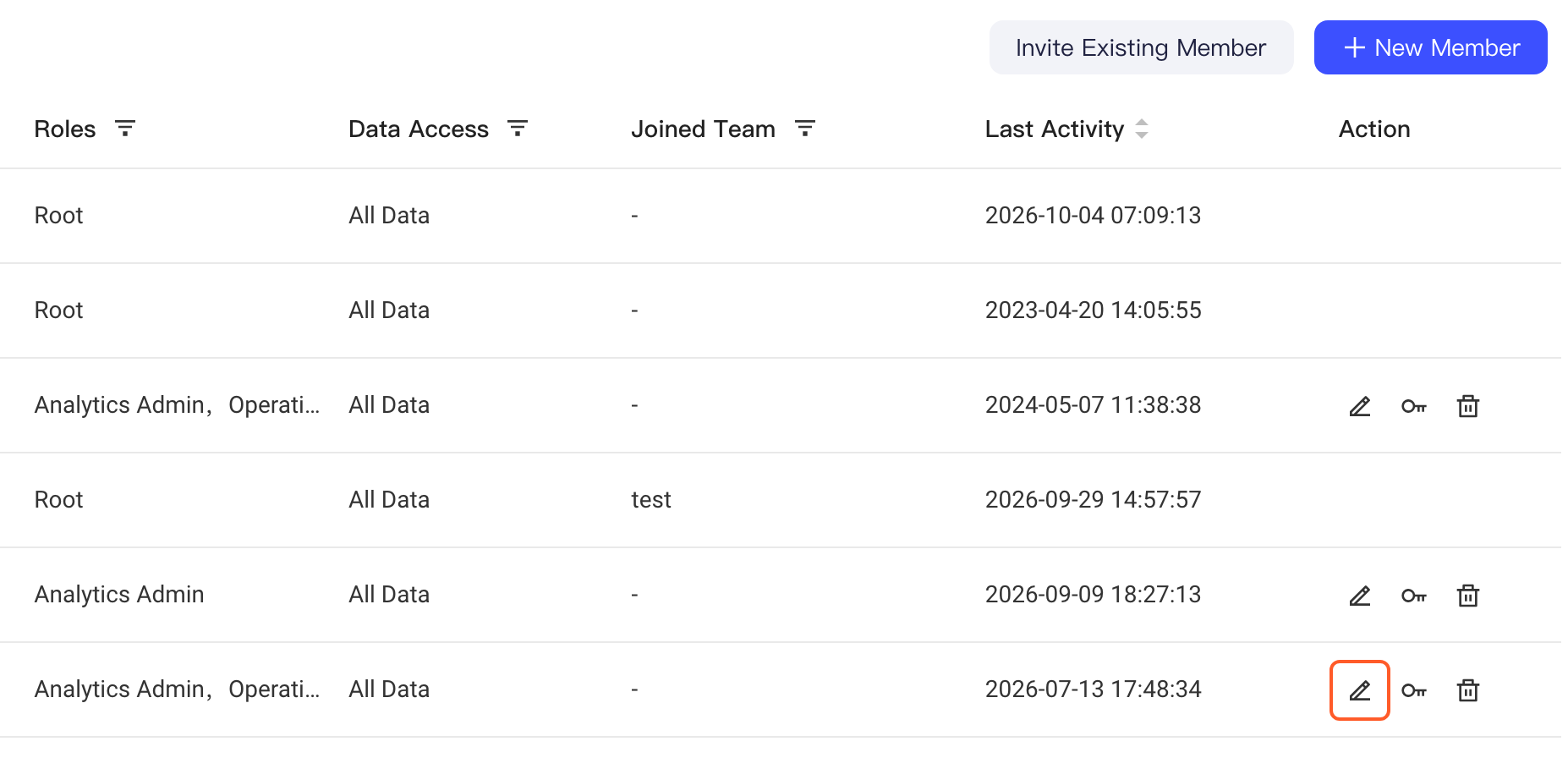Click 'Root' role in the 2026-09-29 row

click(x=59, y=500)
